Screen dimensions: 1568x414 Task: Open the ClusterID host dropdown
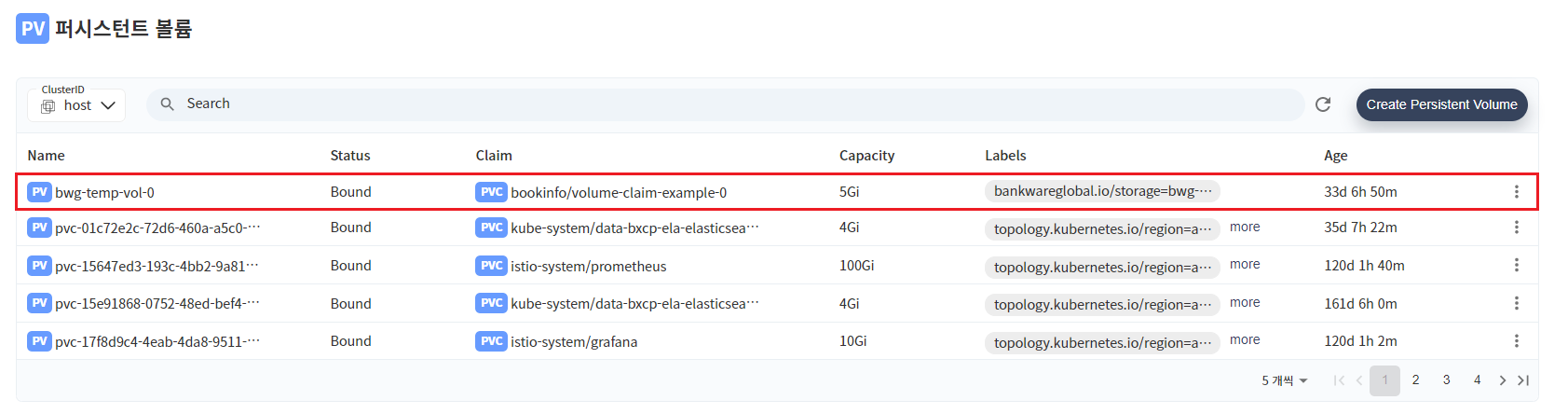click(76, 105)
